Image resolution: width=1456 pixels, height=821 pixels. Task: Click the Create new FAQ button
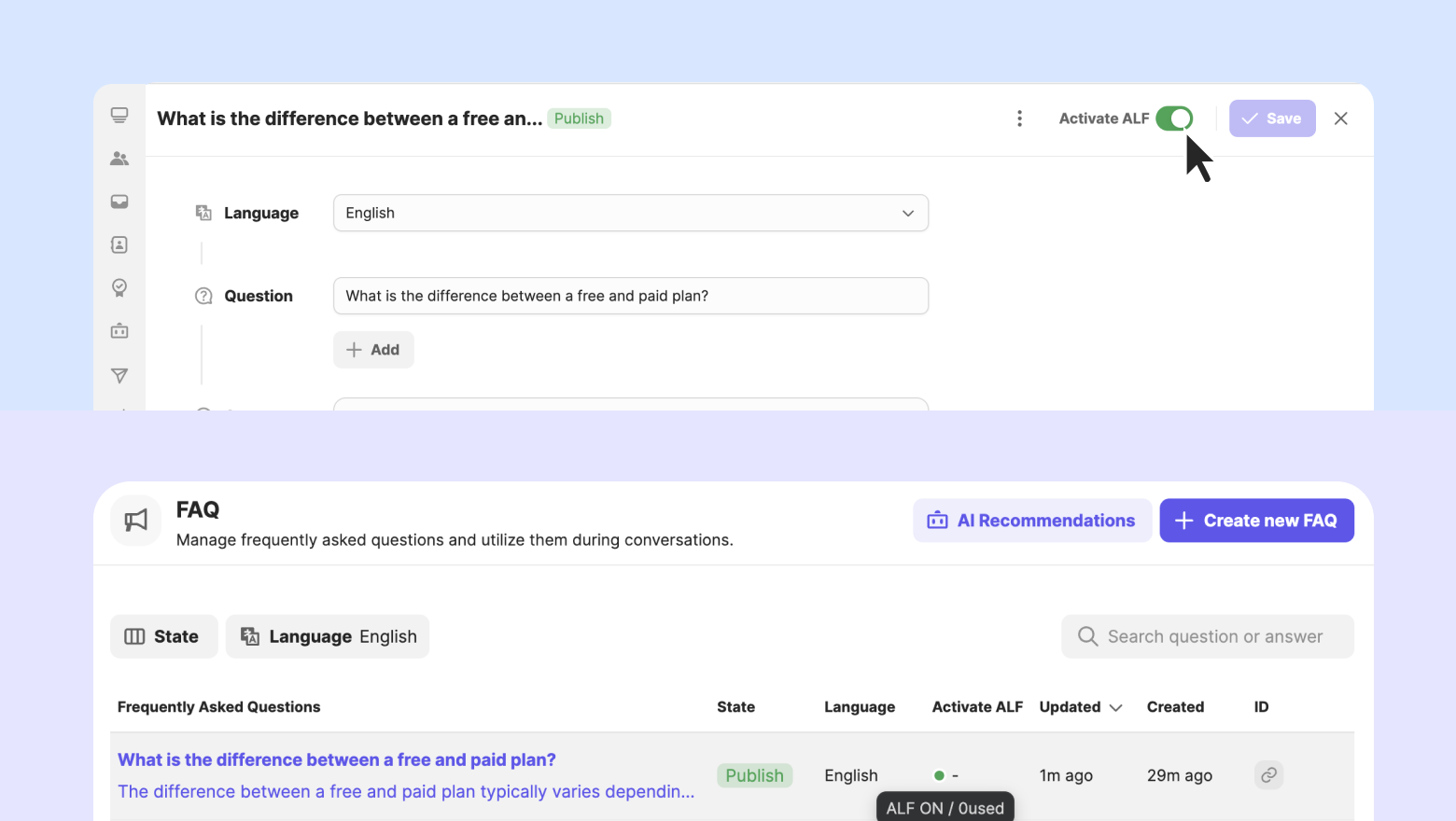tap(1256, 521)
